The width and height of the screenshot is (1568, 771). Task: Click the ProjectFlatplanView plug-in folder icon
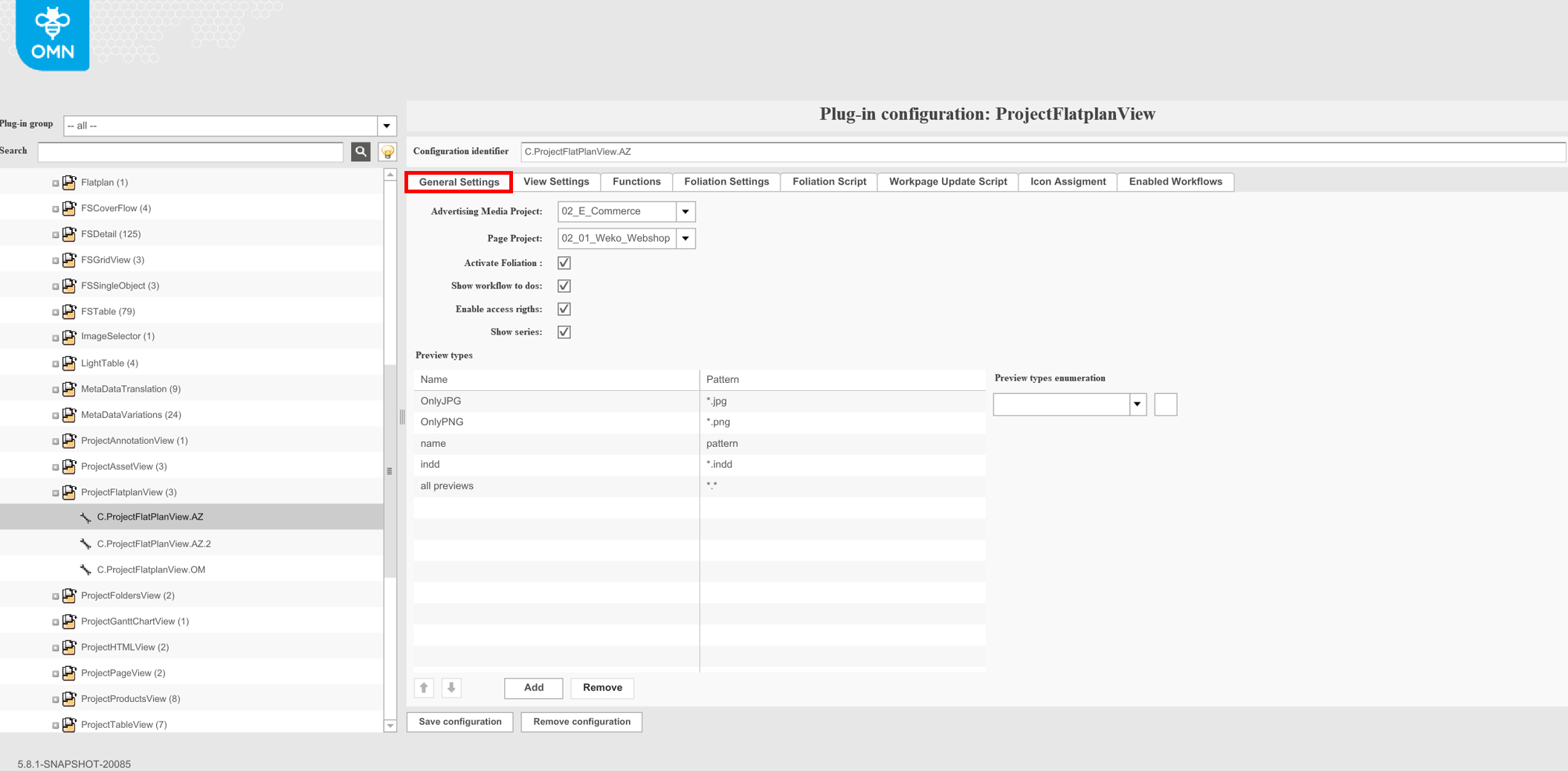[x=69, y=491]
